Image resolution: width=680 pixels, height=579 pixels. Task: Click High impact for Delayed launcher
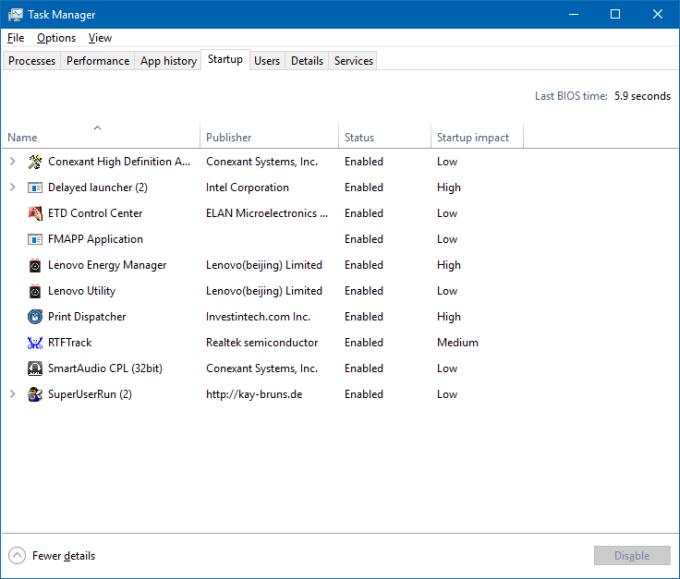(449, 188)
